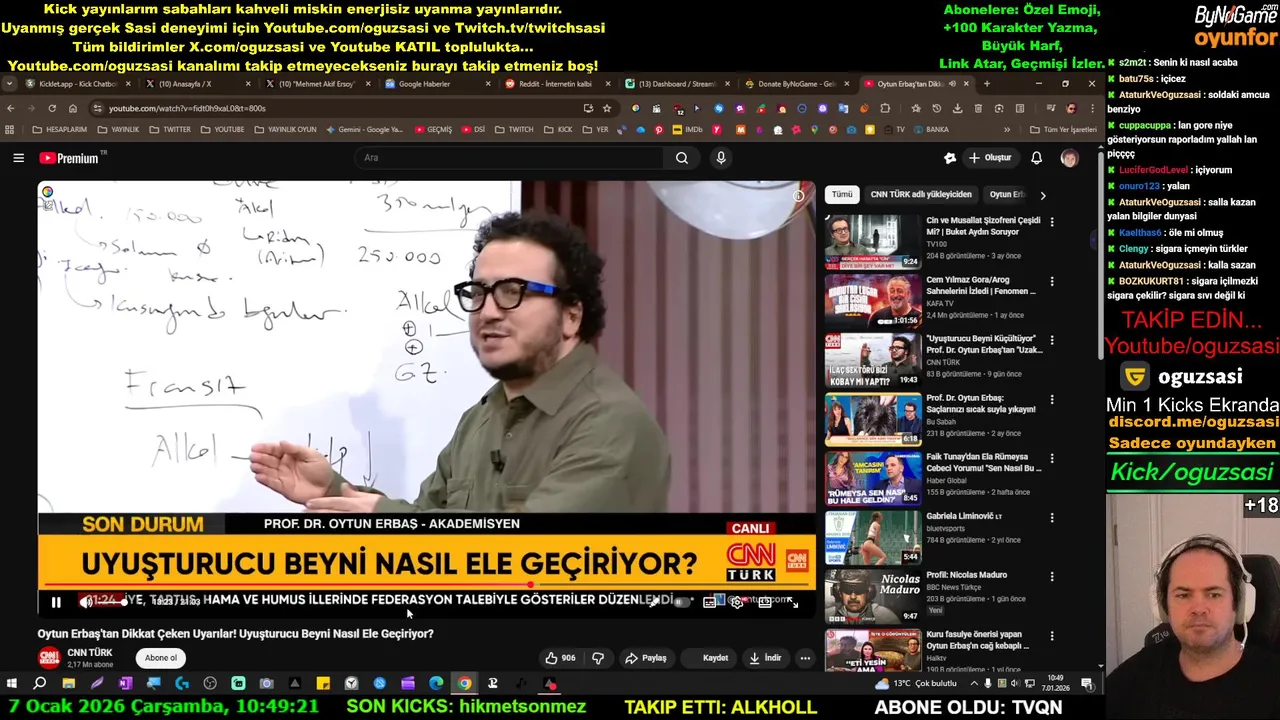Open the Windows Start menu
1280x720 pixels.
pyautogui.click(x=12, y=684)
